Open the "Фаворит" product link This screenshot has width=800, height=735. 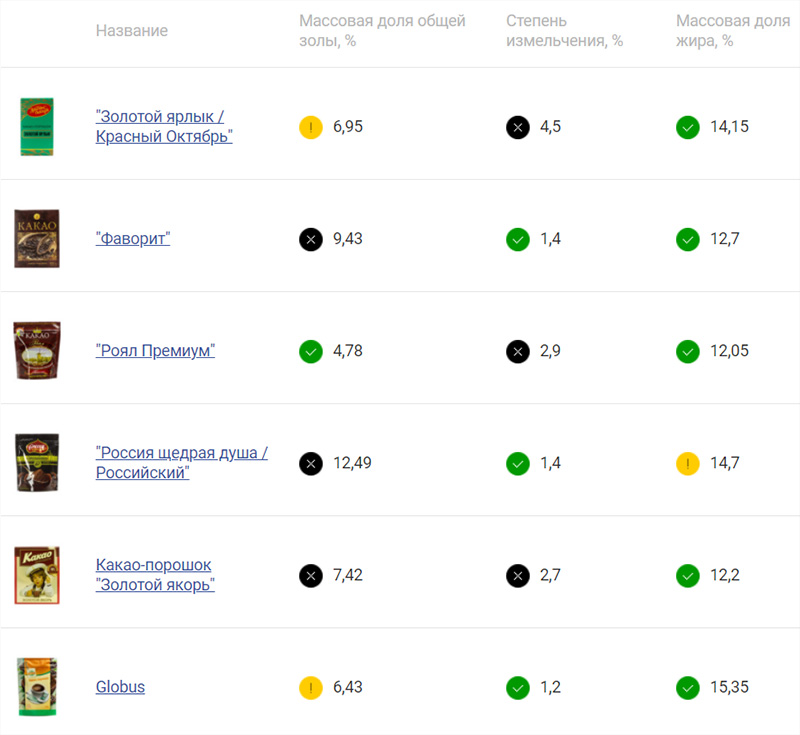pyautogui.click(x=133, y=239)
